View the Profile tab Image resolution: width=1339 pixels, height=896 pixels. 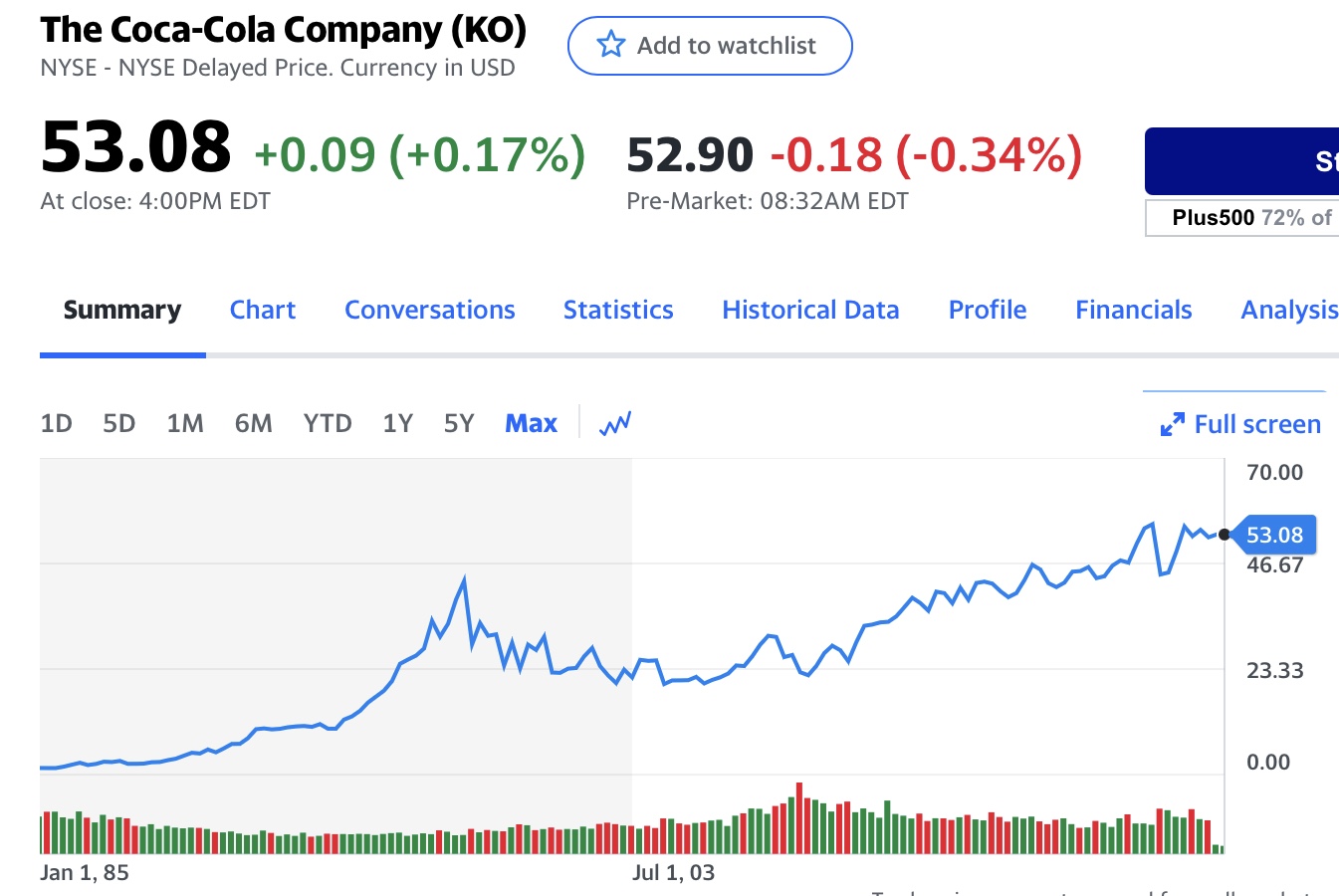coord(988,311)
